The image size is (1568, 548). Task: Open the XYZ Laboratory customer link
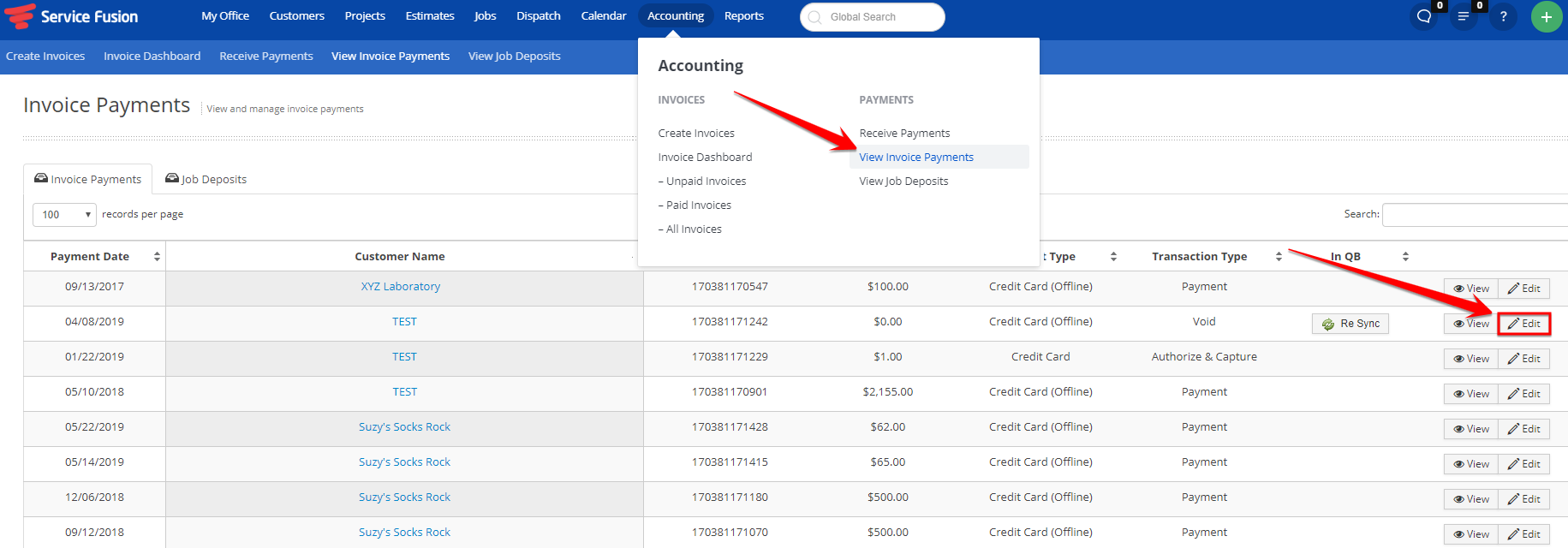pyautogui.click(x=401, y=286)
